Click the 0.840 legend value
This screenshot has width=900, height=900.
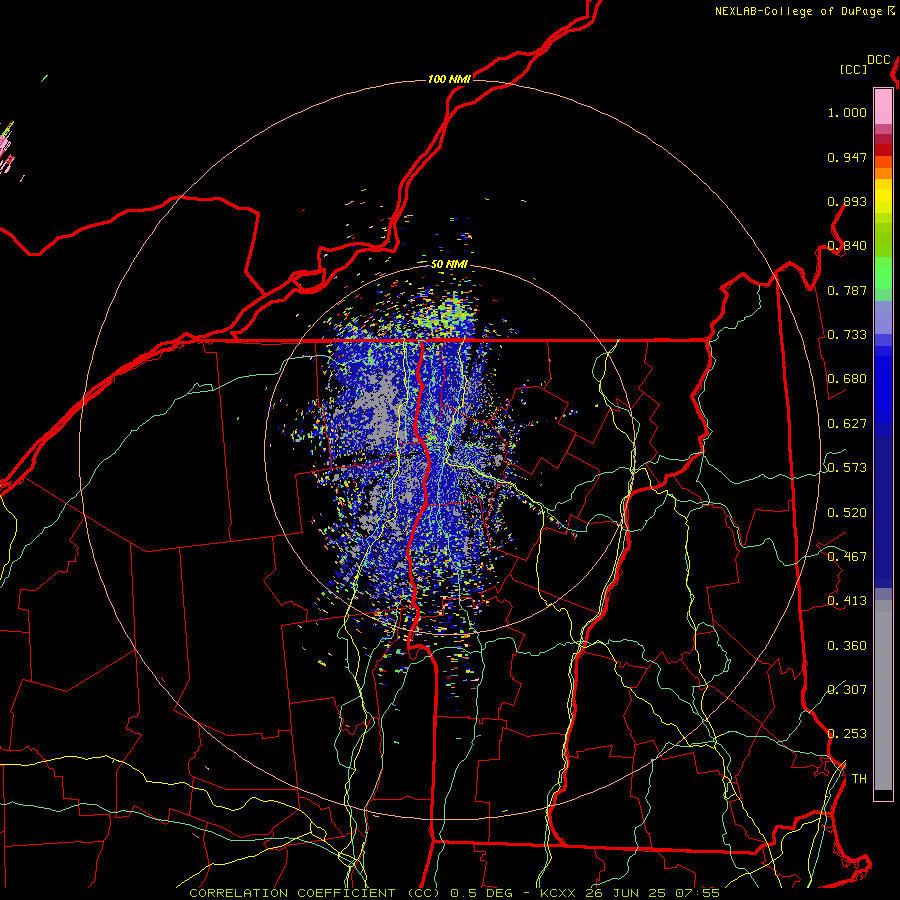coord(847,246)
